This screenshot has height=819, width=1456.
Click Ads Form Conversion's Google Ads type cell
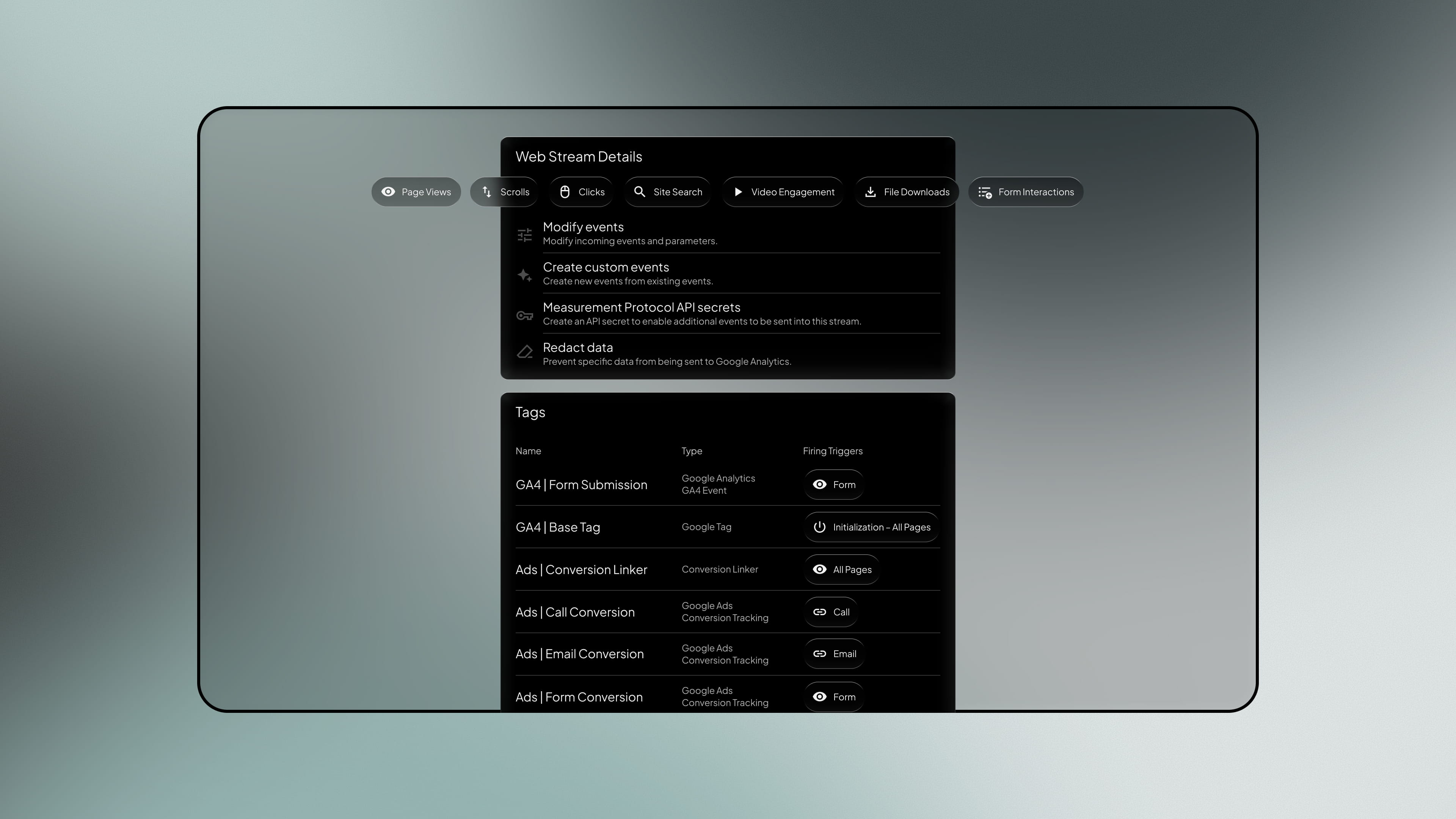(x=725, y=697)
